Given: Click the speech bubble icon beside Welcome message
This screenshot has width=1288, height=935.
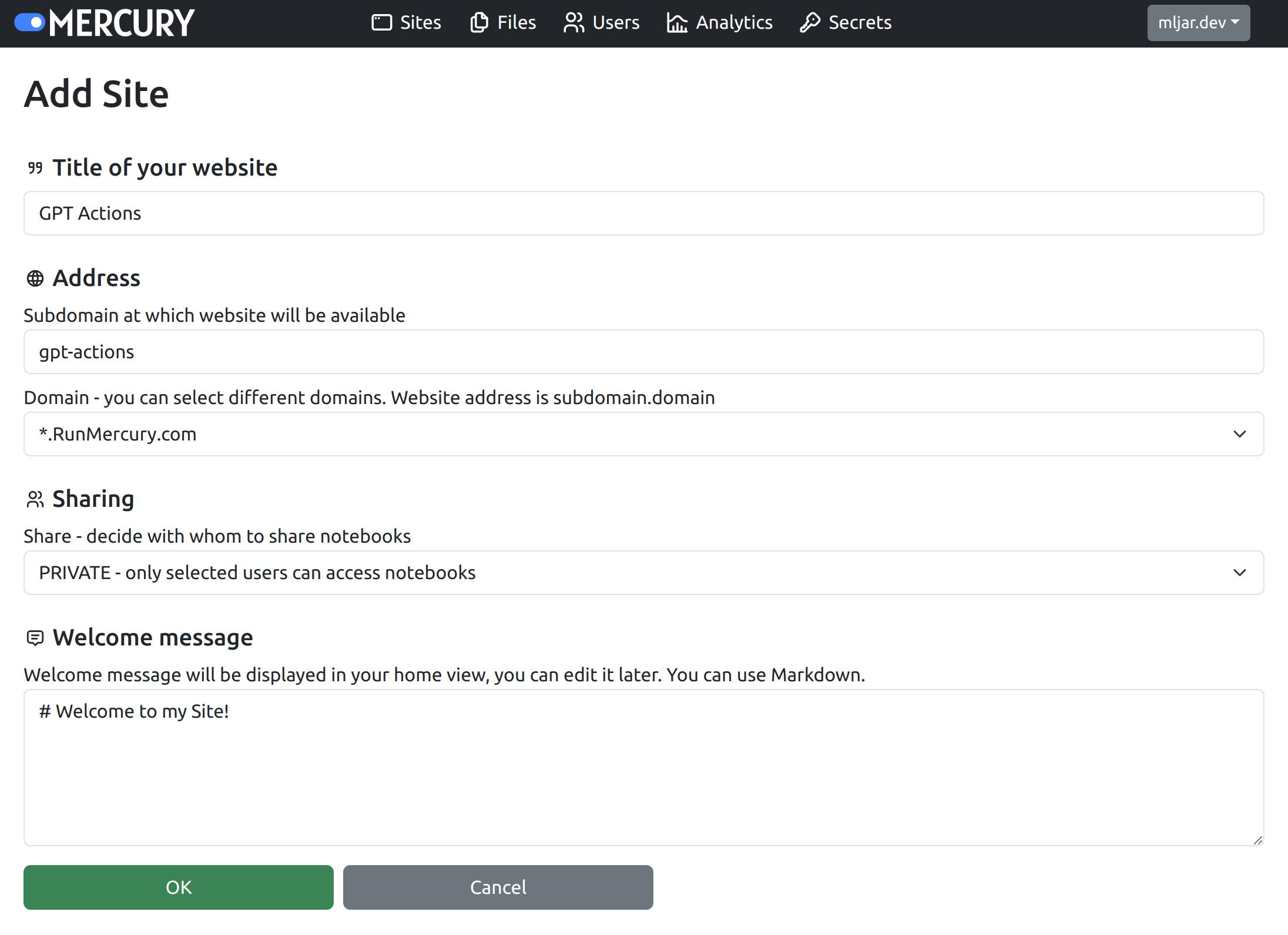Looking at the screenshot, I should 35,638.
